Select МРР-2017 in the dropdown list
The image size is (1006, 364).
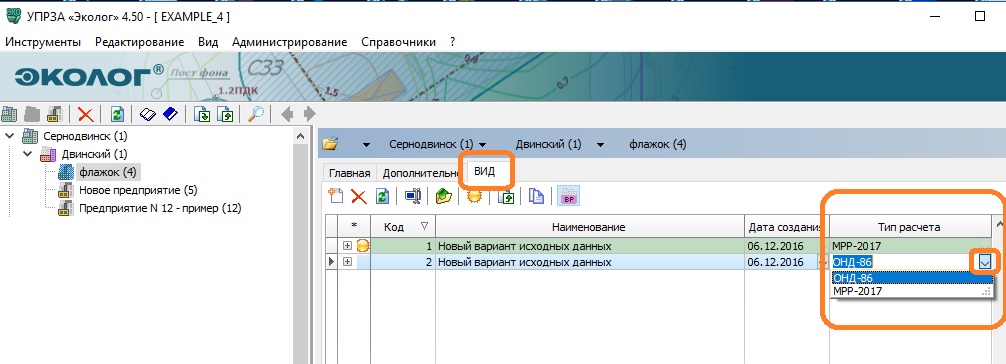click(x=912, y=291)
